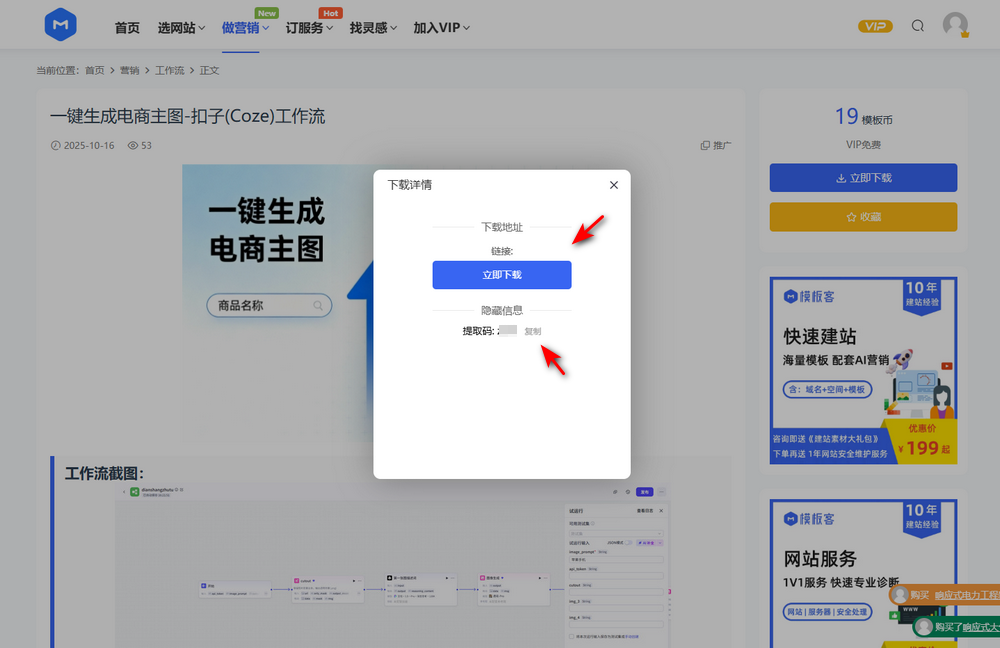The image size is (1000, 648).
Task: Click the blue hexagon site logo
Action: (61, 26)
